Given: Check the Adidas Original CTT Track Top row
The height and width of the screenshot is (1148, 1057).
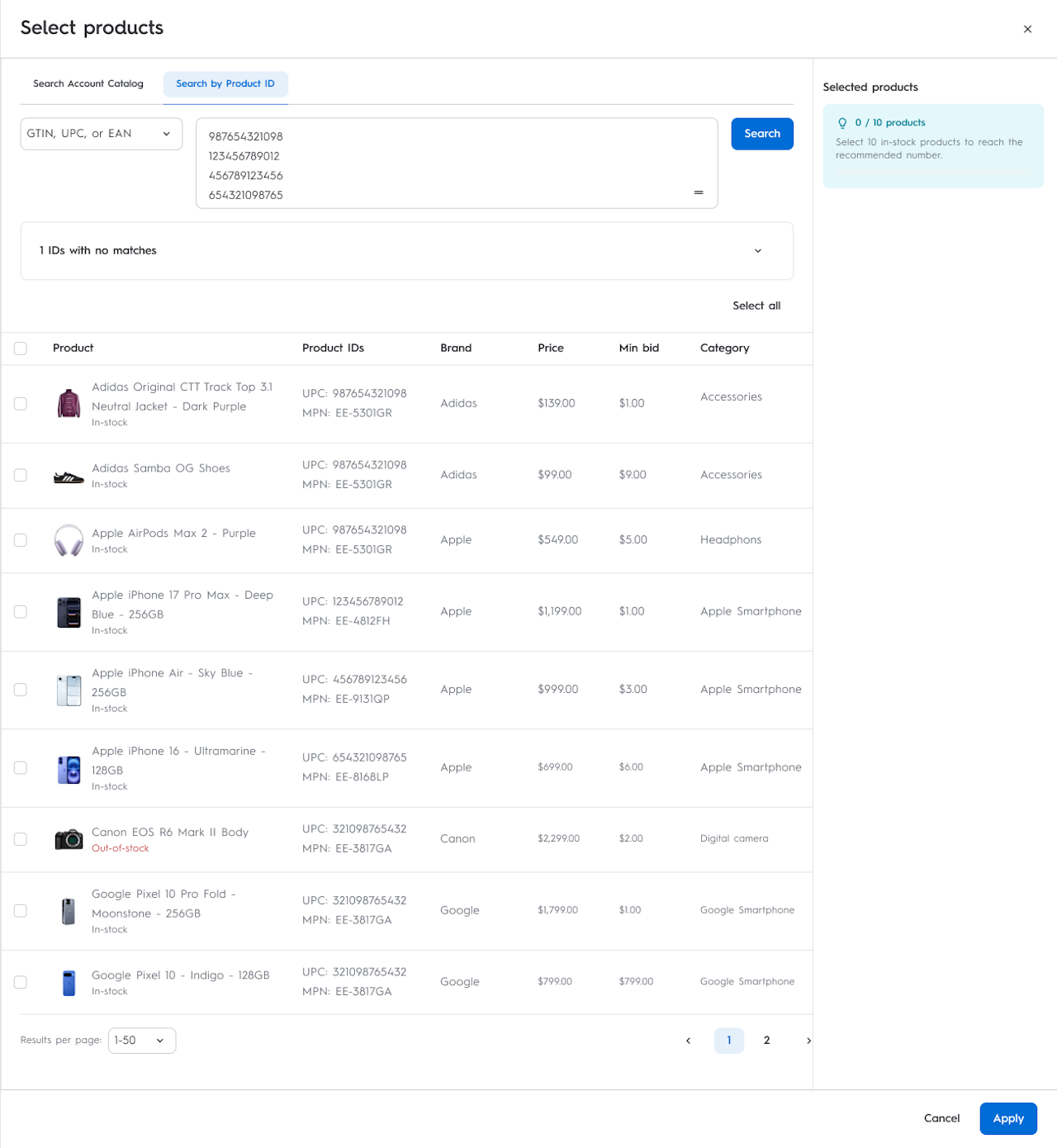Looking at the screenshot, I should tap(21, 404).
